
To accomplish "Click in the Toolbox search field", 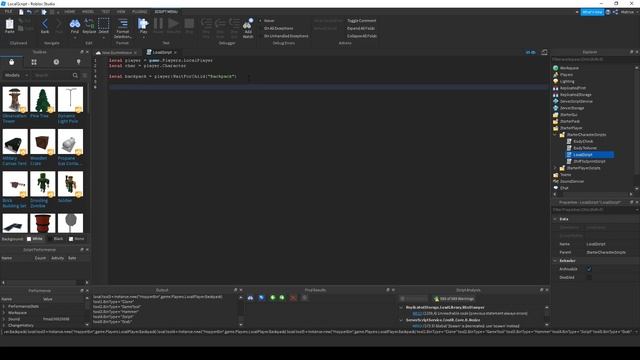I will [x=51, y=76].
